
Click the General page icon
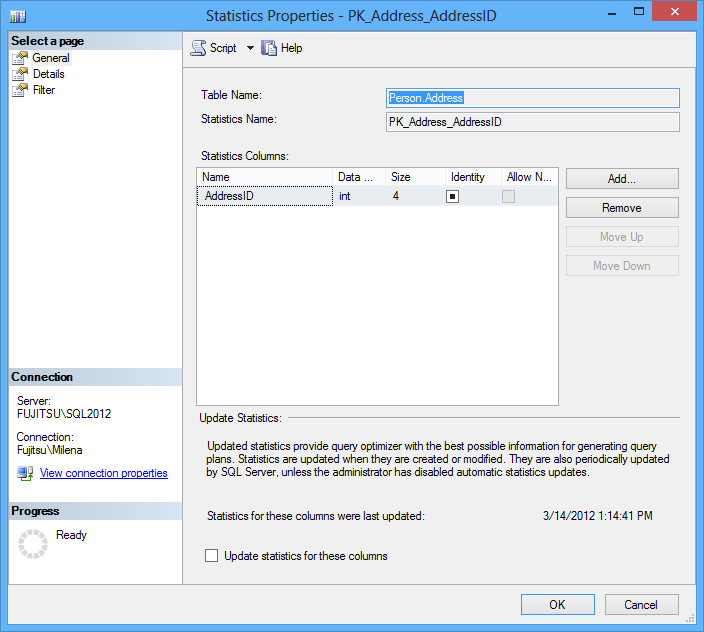[x=19, y=58]
